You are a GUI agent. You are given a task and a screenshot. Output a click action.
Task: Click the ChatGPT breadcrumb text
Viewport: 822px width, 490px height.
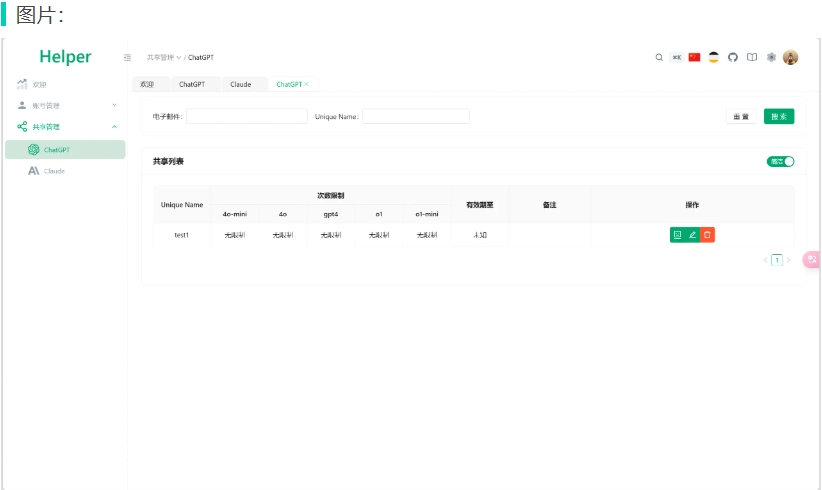201,58
